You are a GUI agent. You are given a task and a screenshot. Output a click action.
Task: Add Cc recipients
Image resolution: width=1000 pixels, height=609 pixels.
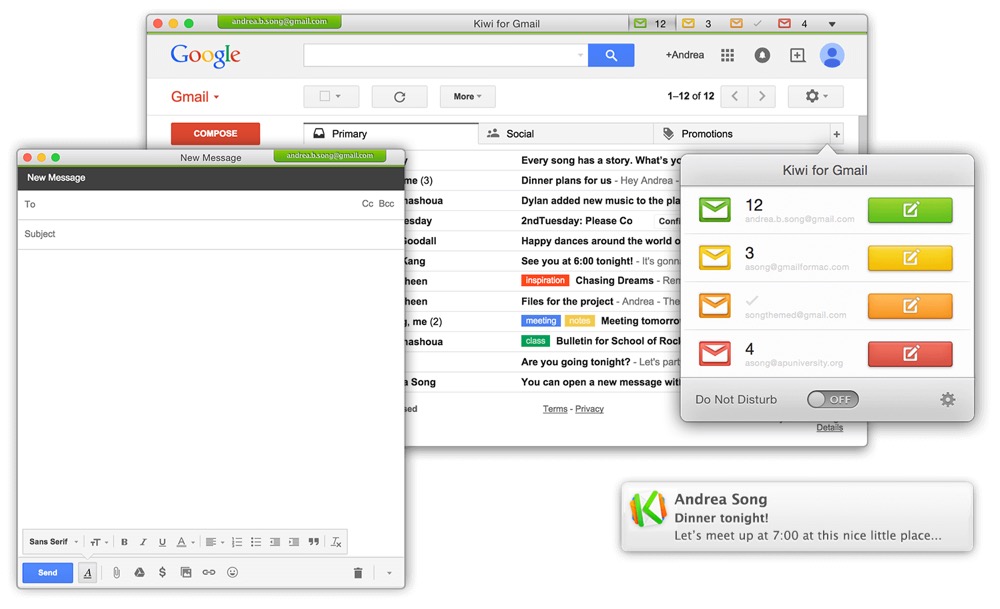click(x=367, y=203)
